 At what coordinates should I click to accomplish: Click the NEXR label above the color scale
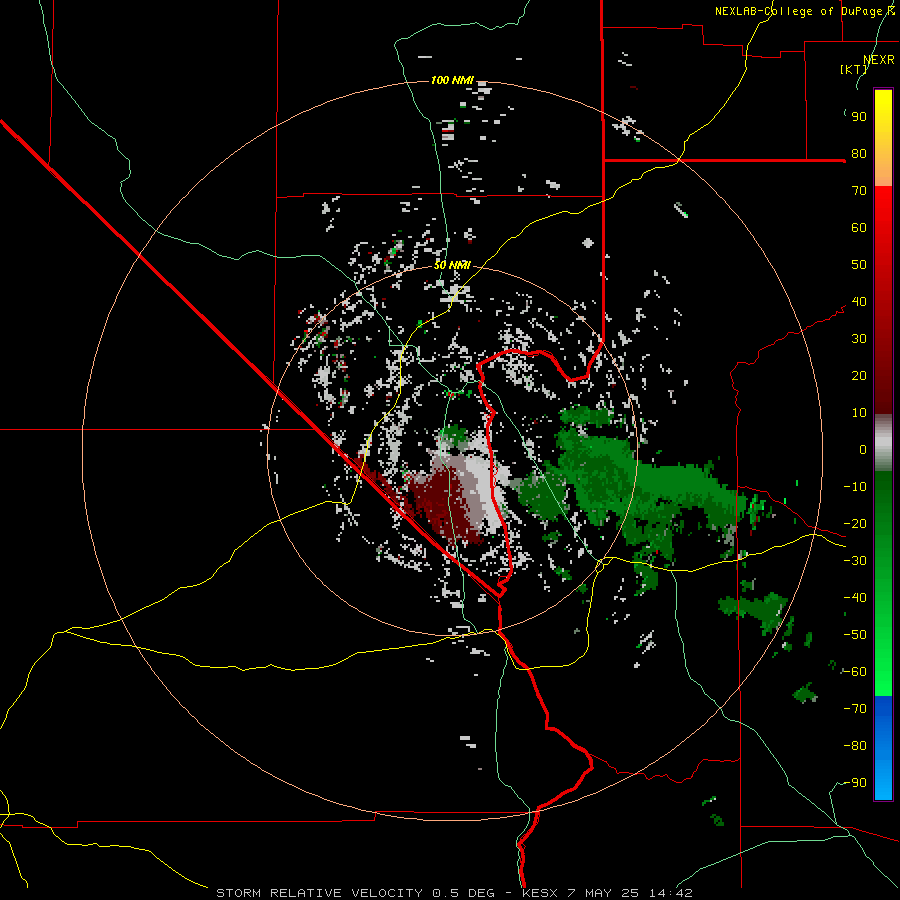tap(879, 60)
